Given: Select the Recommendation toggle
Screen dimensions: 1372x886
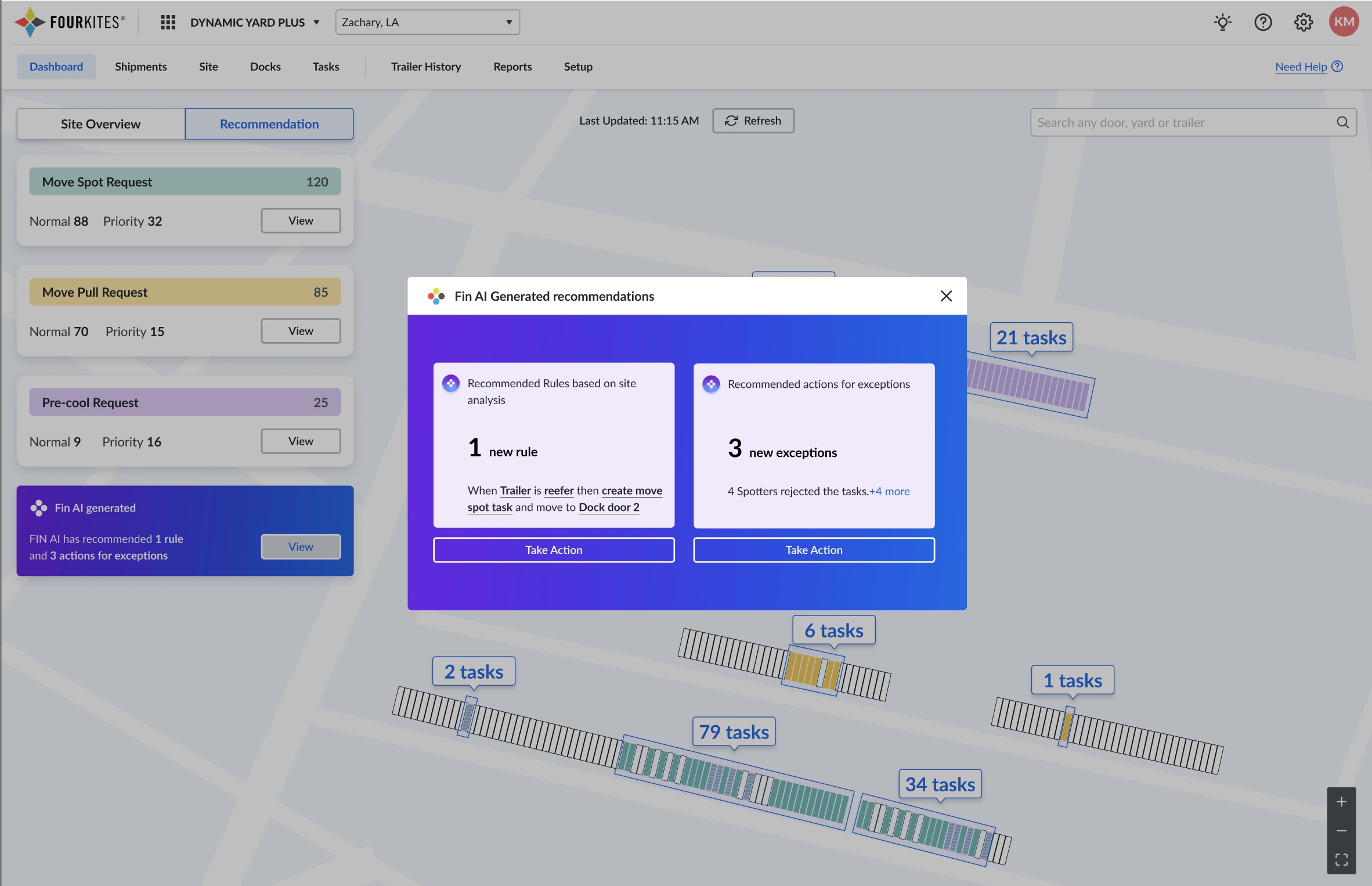Looking at the screenshot, I should (269, 124).
